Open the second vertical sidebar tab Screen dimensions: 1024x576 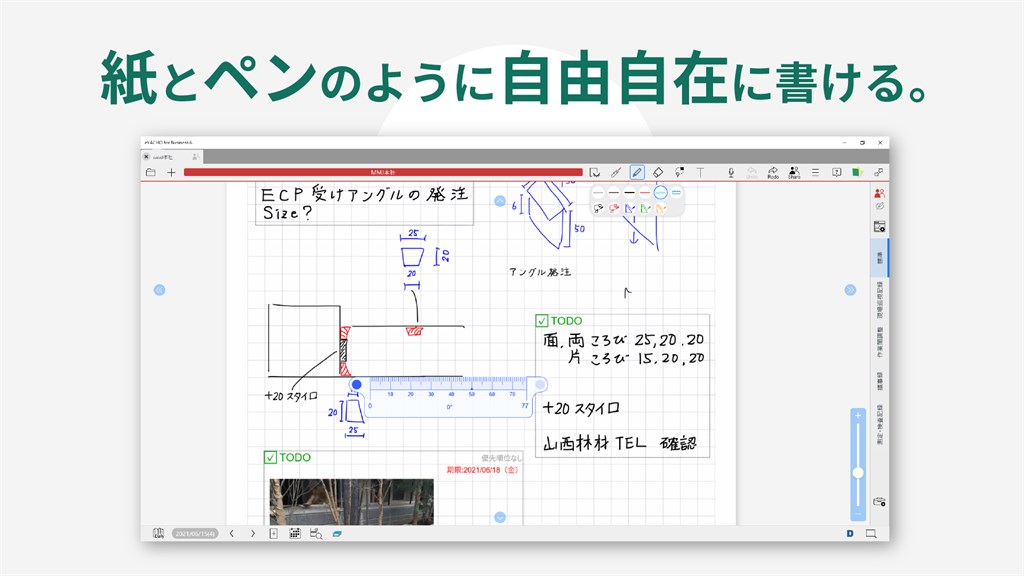880,300
